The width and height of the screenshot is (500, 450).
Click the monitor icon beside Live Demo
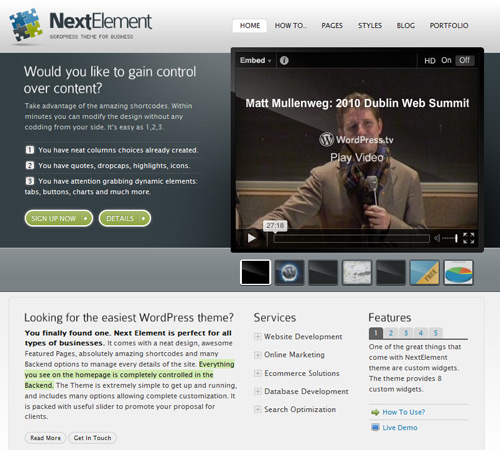tap(375, 427)
